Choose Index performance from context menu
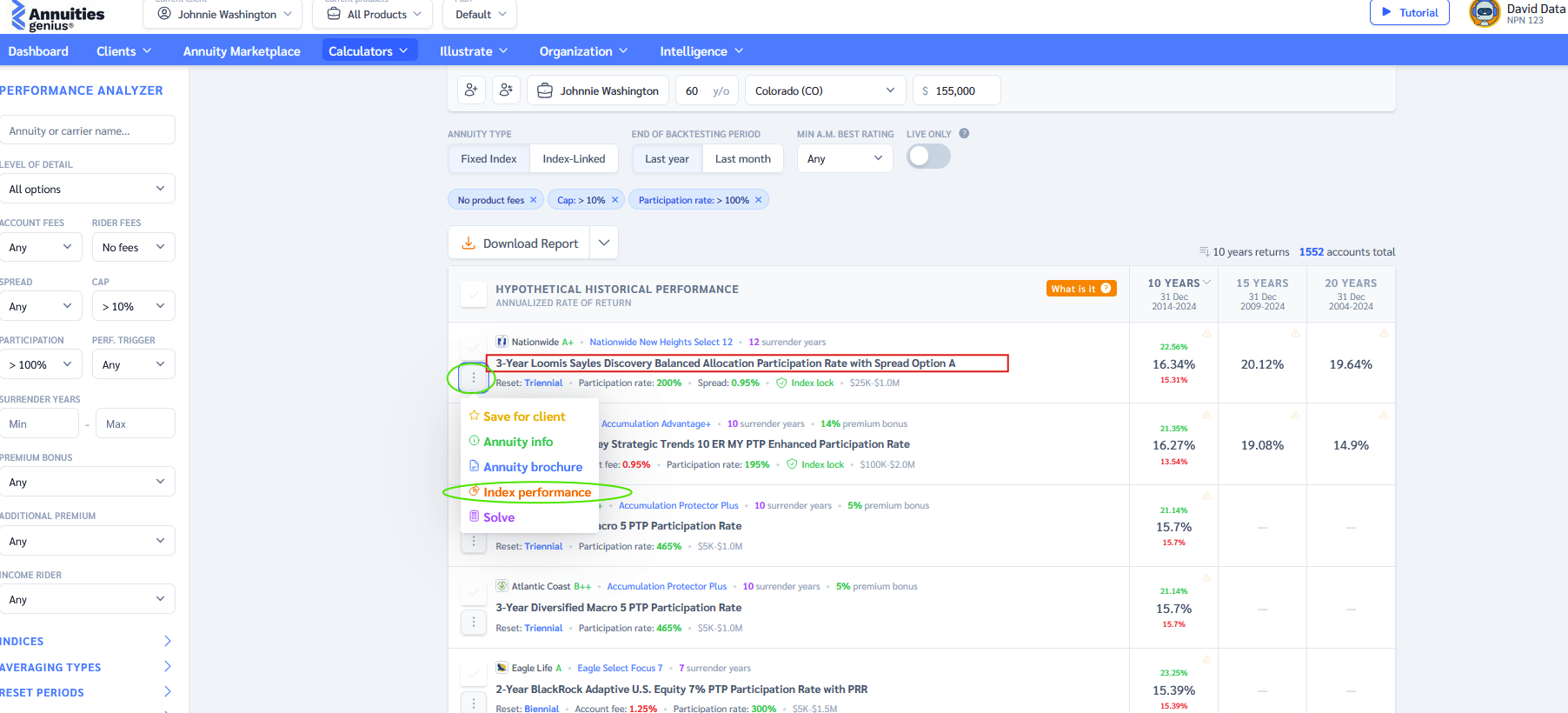This screenshot has height=713, width=1568. pyautogui.click(x=530, y=492)
